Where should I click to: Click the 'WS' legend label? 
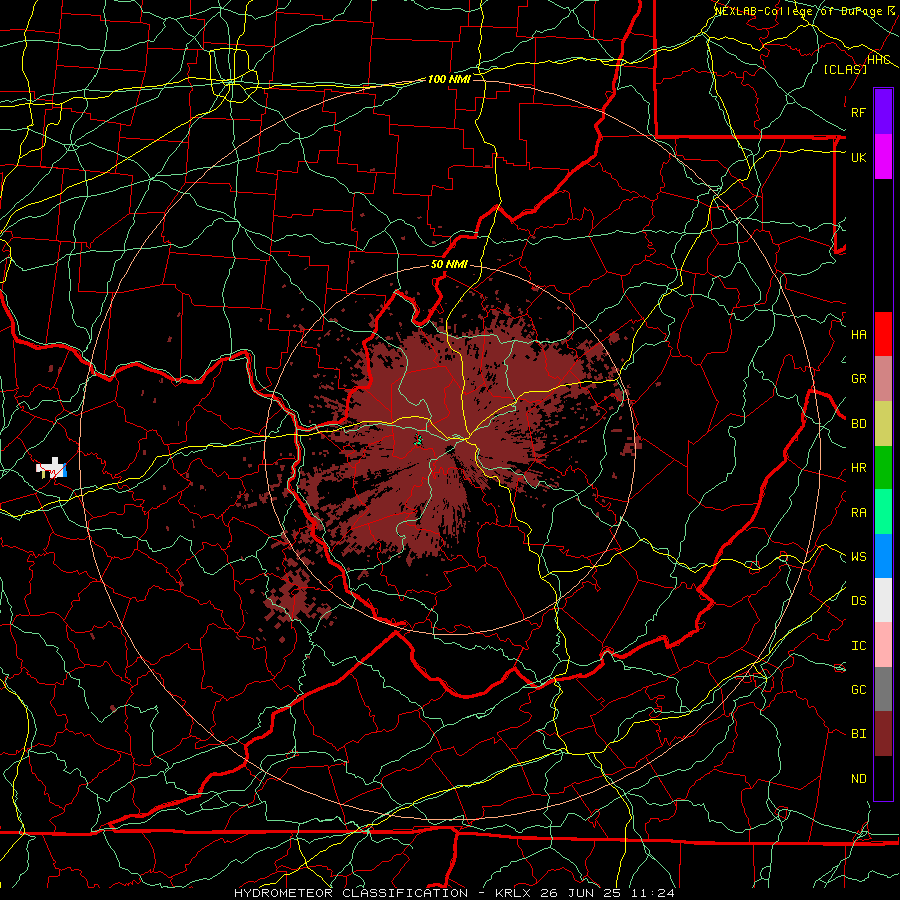pos(858,557)
